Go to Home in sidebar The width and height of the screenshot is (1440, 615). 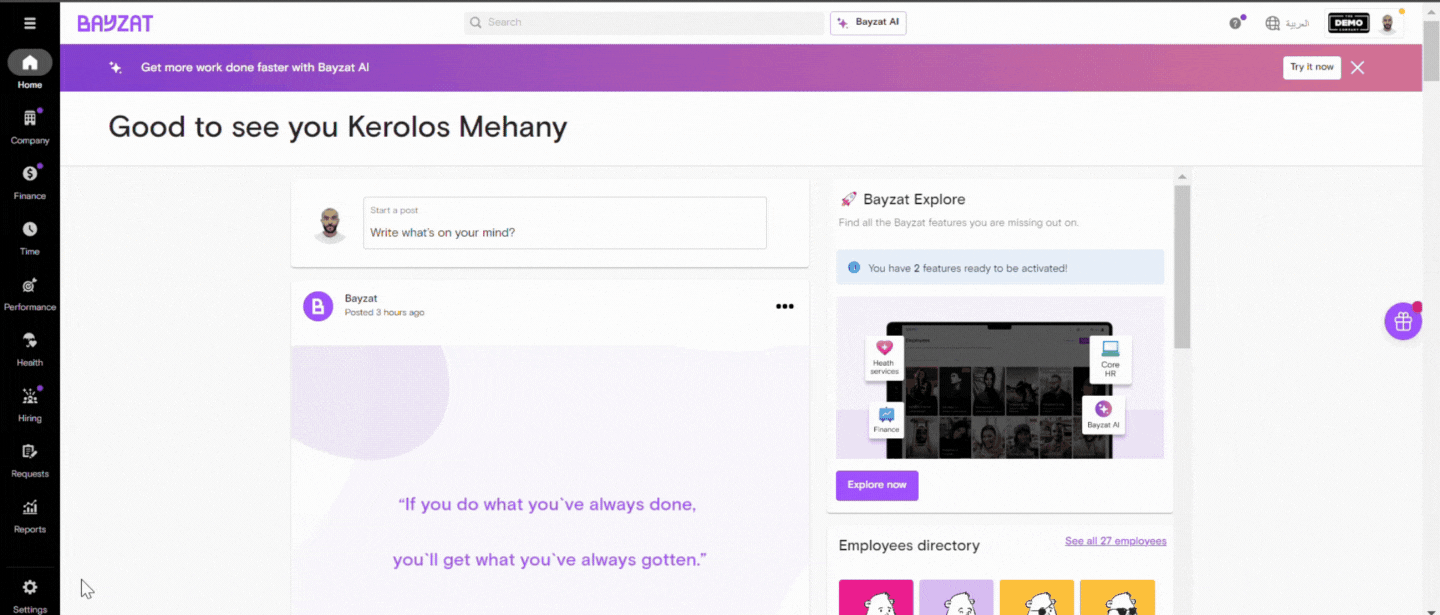30,70
